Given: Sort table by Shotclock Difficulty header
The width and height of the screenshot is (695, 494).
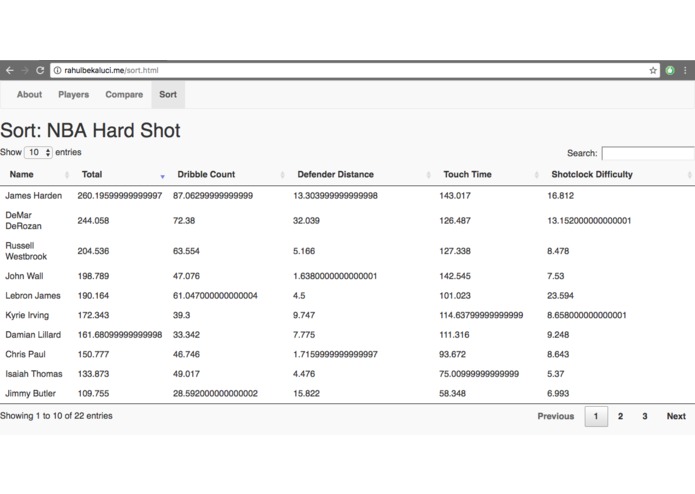Looking at the screenshot, I should [620, 175].
